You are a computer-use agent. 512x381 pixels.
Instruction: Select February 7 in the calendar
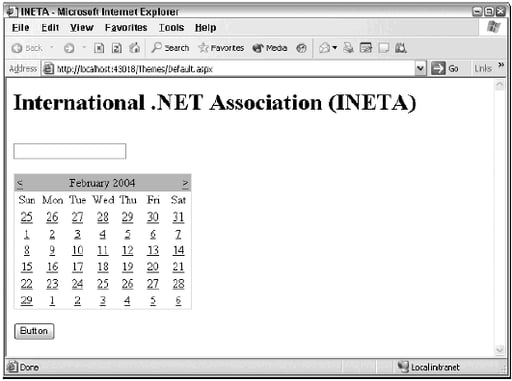pos(178,234)
